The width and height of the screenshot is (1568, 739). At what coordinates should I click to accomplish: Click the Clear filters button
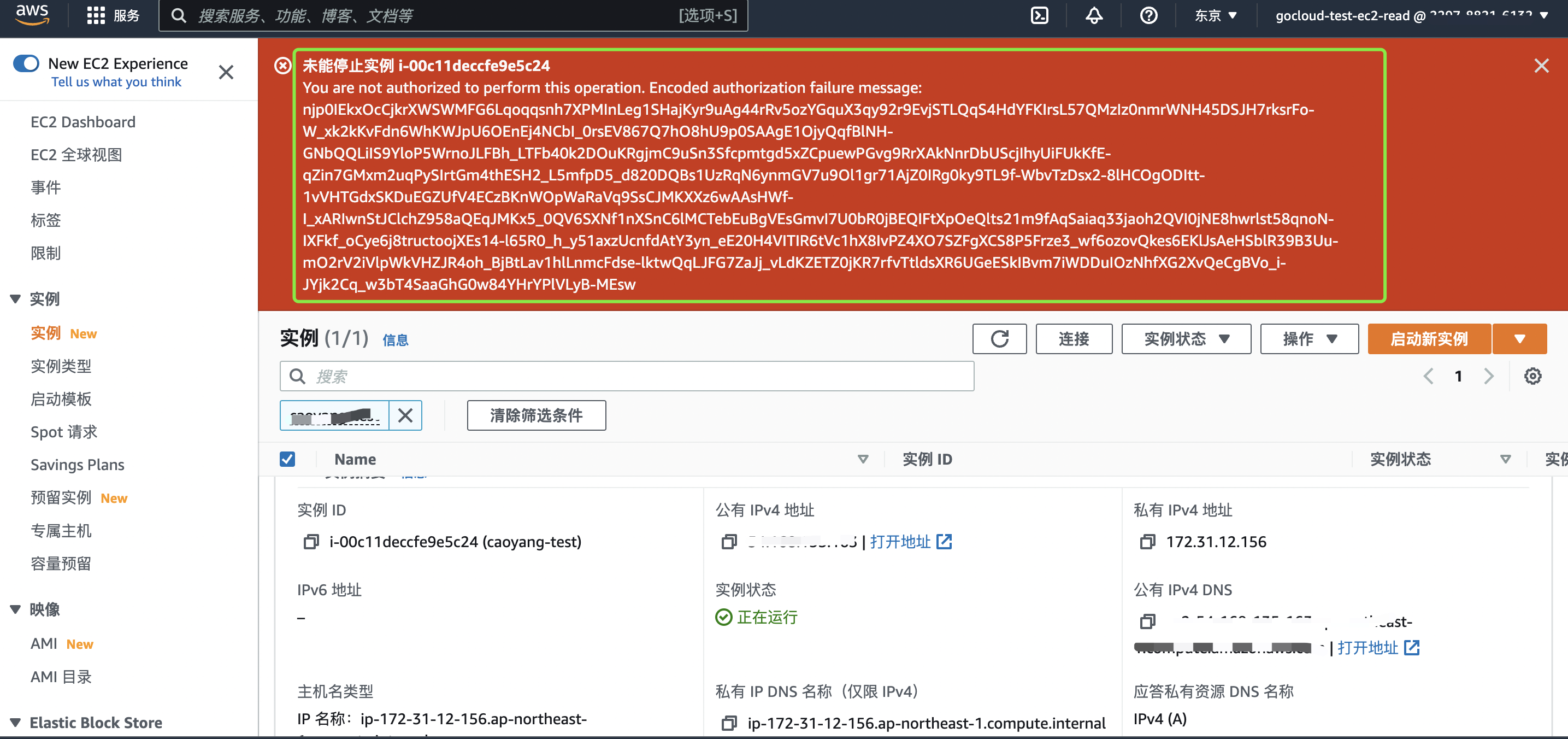click(x=537, y=415)
